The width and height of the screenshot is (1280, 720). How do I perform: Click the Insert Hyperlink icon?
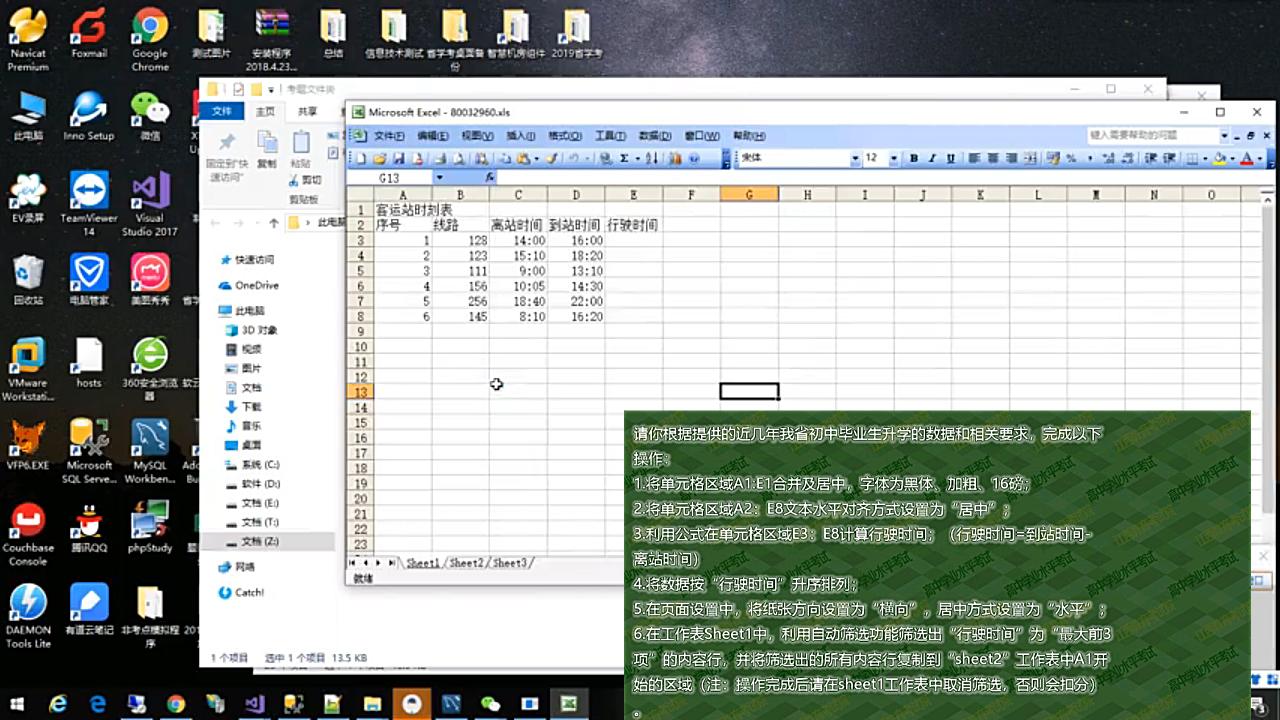click(x=604, y=158)
